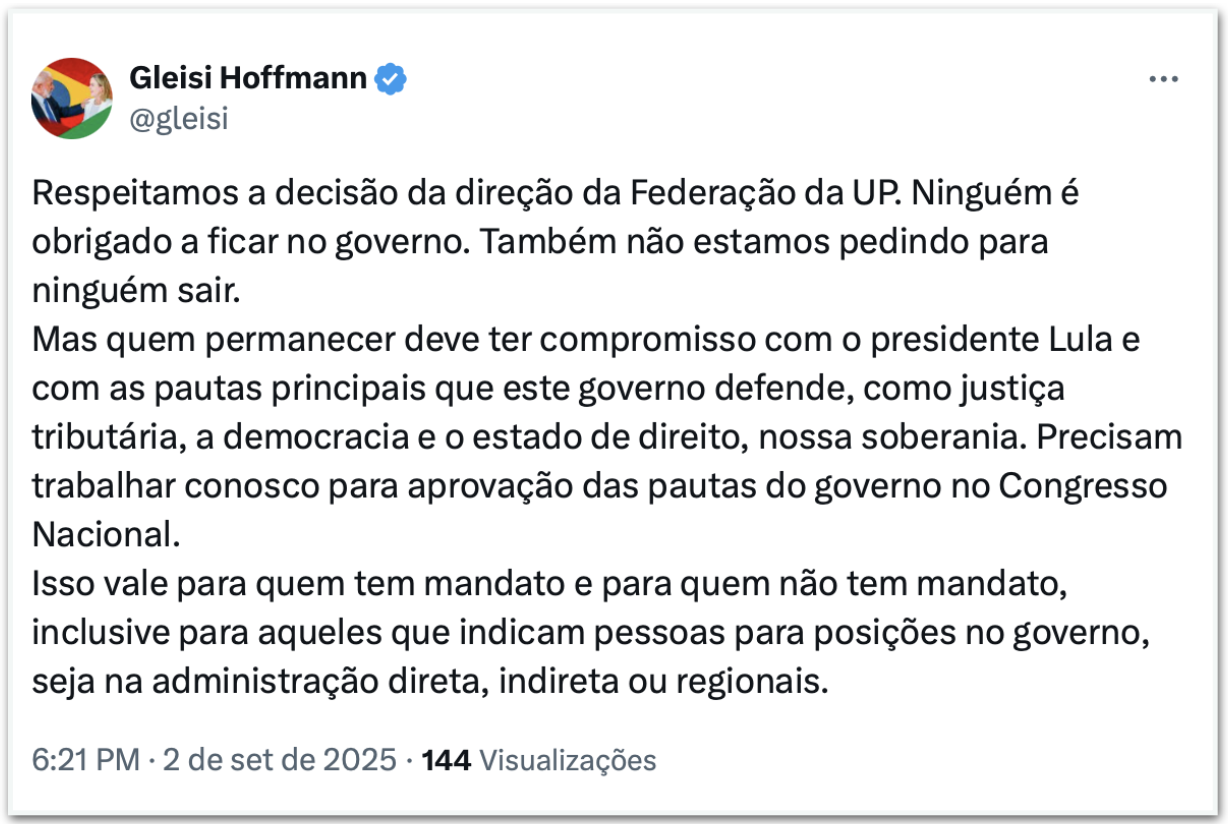Open the 2 de set de 2025 date
Viewport: 1228px width, 824px height.
click(x=279, y=760)
